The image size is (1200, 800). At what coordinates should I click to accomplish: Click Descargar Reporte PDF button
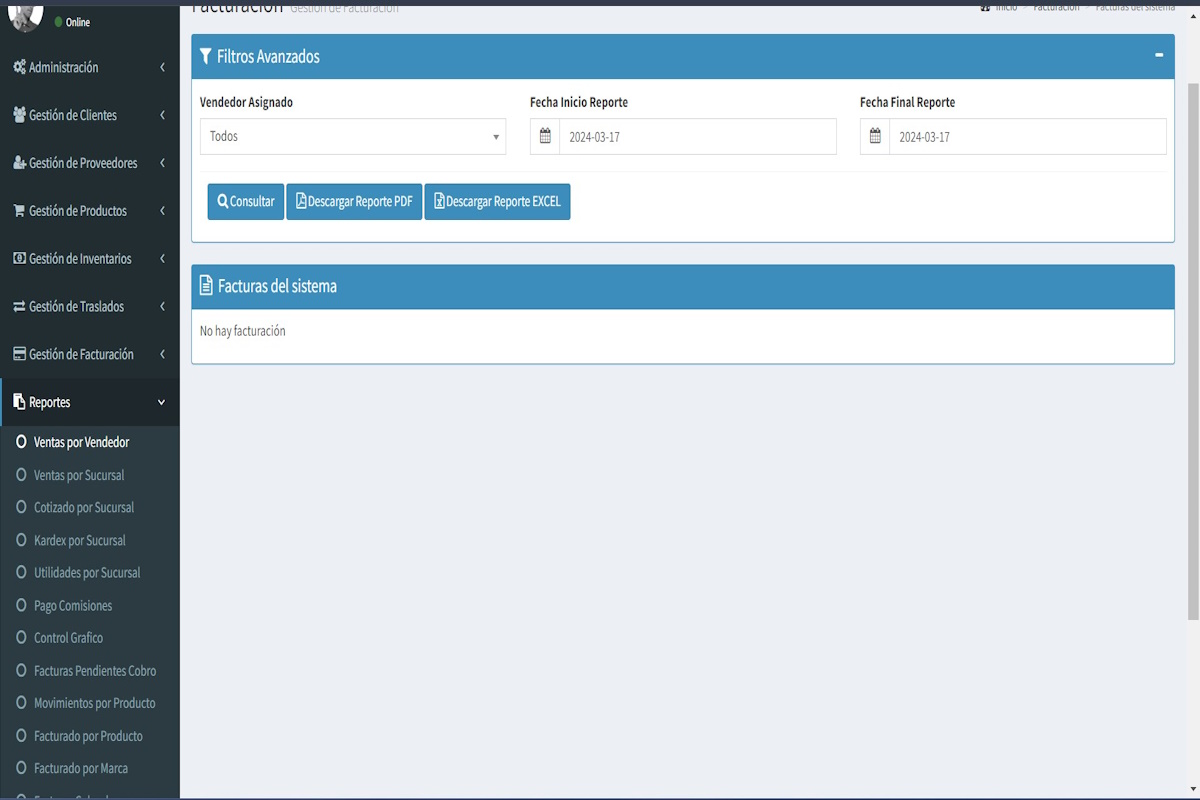pos(354,202)
